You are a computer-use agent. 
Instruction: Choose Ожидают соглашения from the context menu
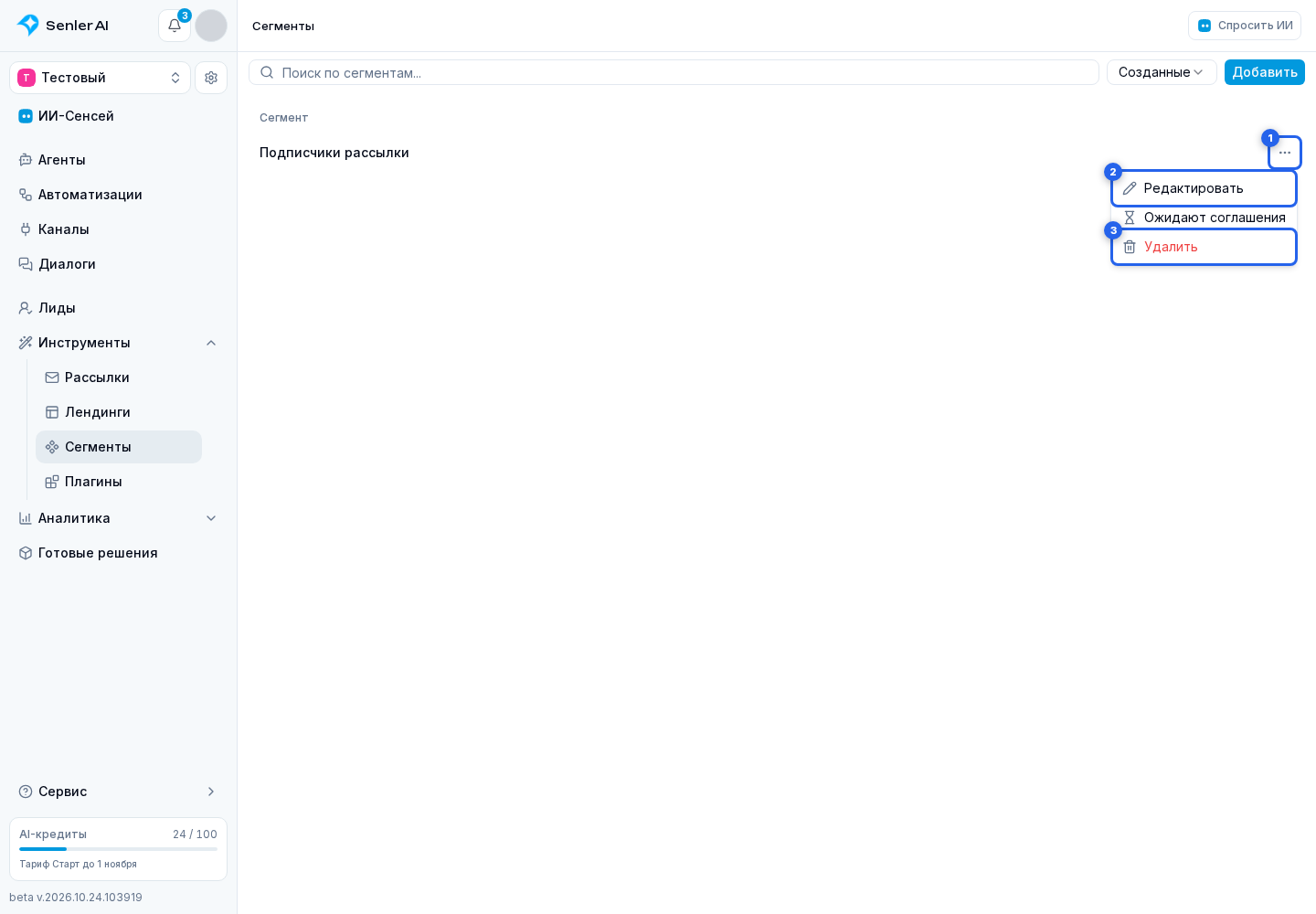(x=1204, y=218)
